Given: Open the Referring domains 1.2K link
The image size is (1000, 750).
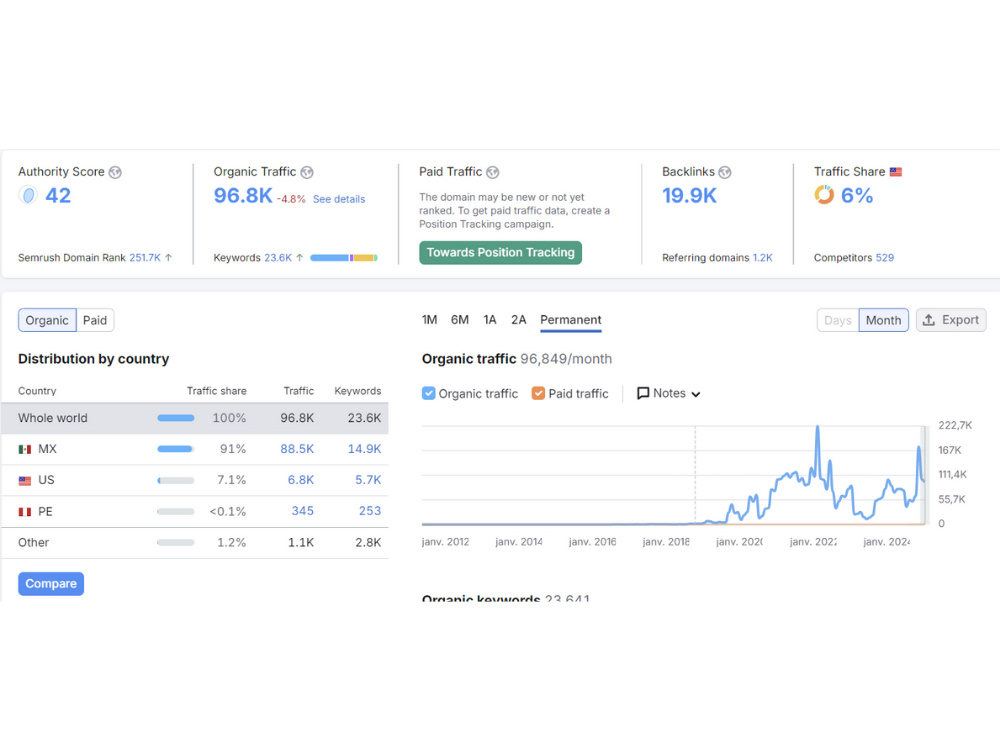Looking at the screenshot, I should click(762, 258).
